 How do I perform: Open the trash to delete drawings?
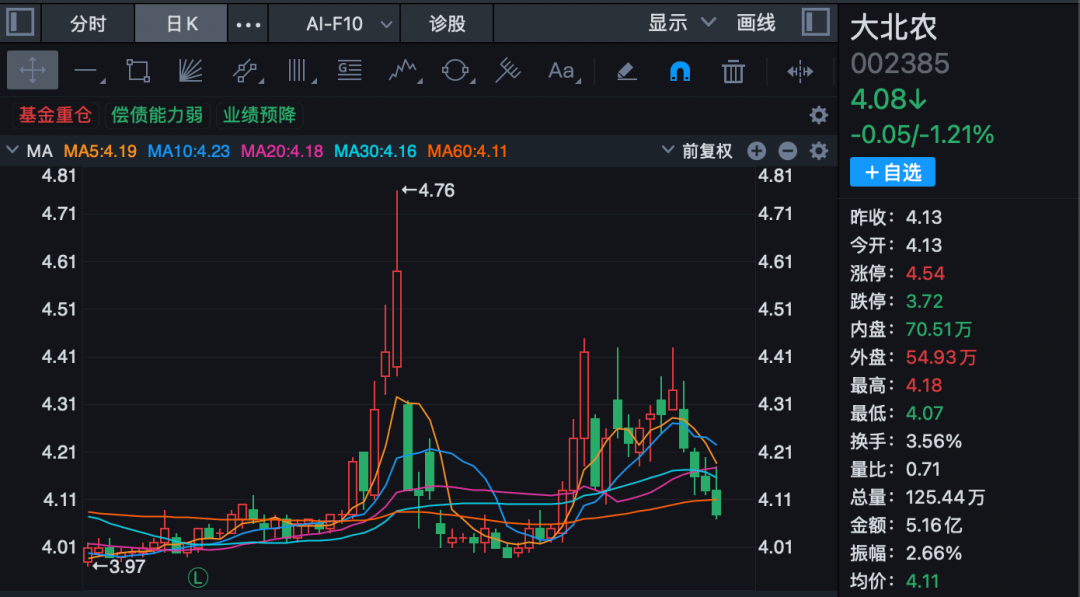click(x=733, y=71)
